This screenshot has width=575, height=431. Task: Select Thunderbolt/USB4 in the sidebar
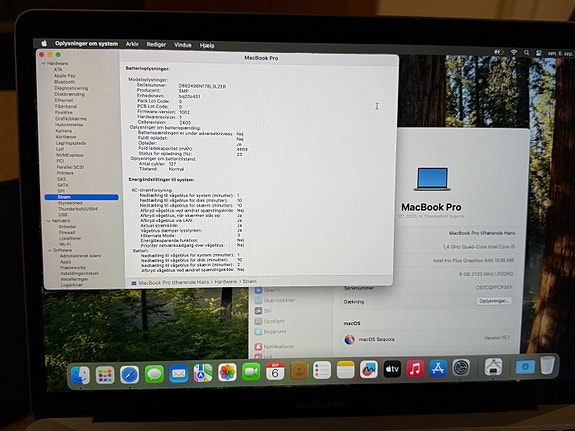78,209
